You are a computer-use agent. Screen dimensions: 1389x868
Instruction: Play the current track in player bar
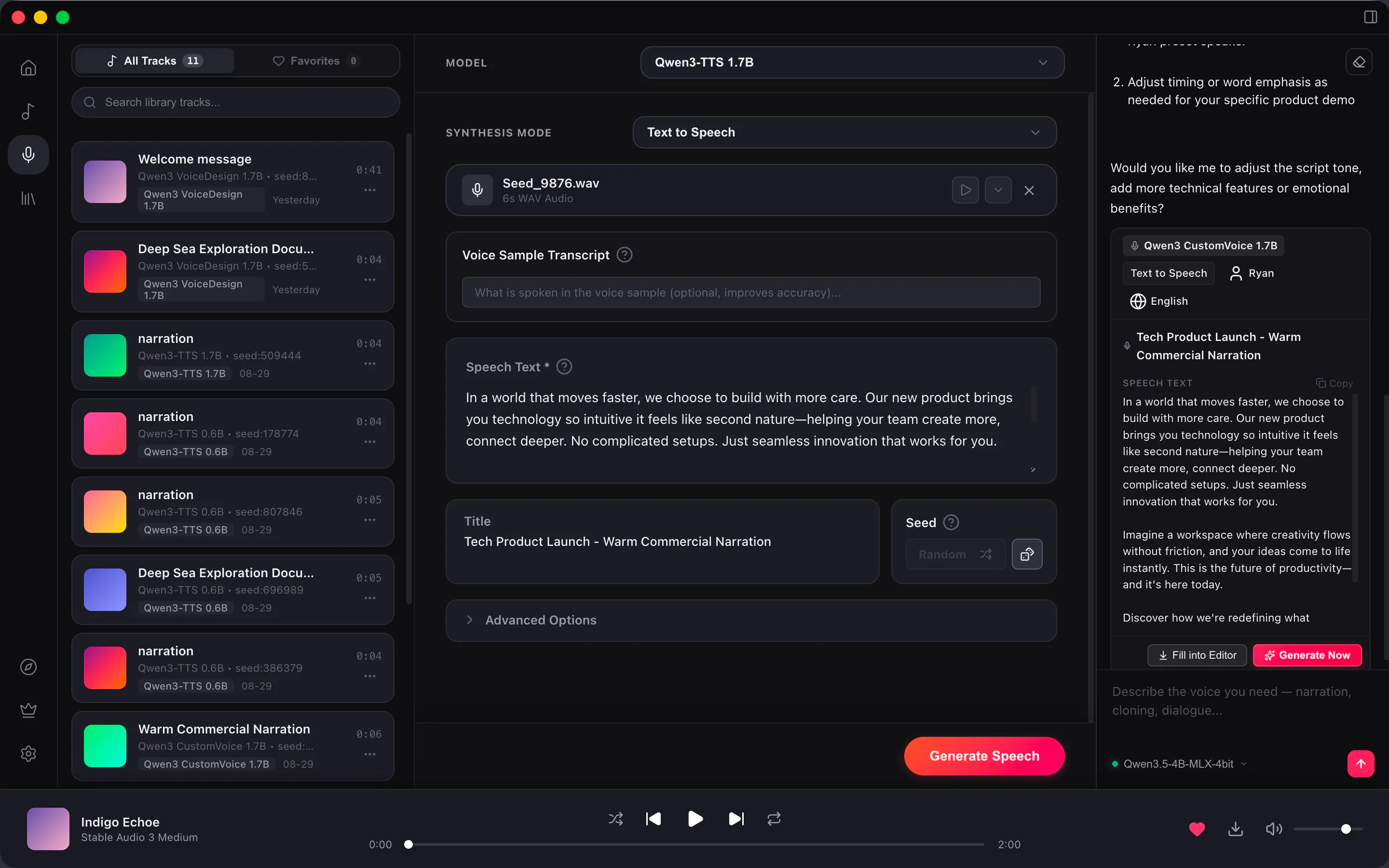click(695, 819)
